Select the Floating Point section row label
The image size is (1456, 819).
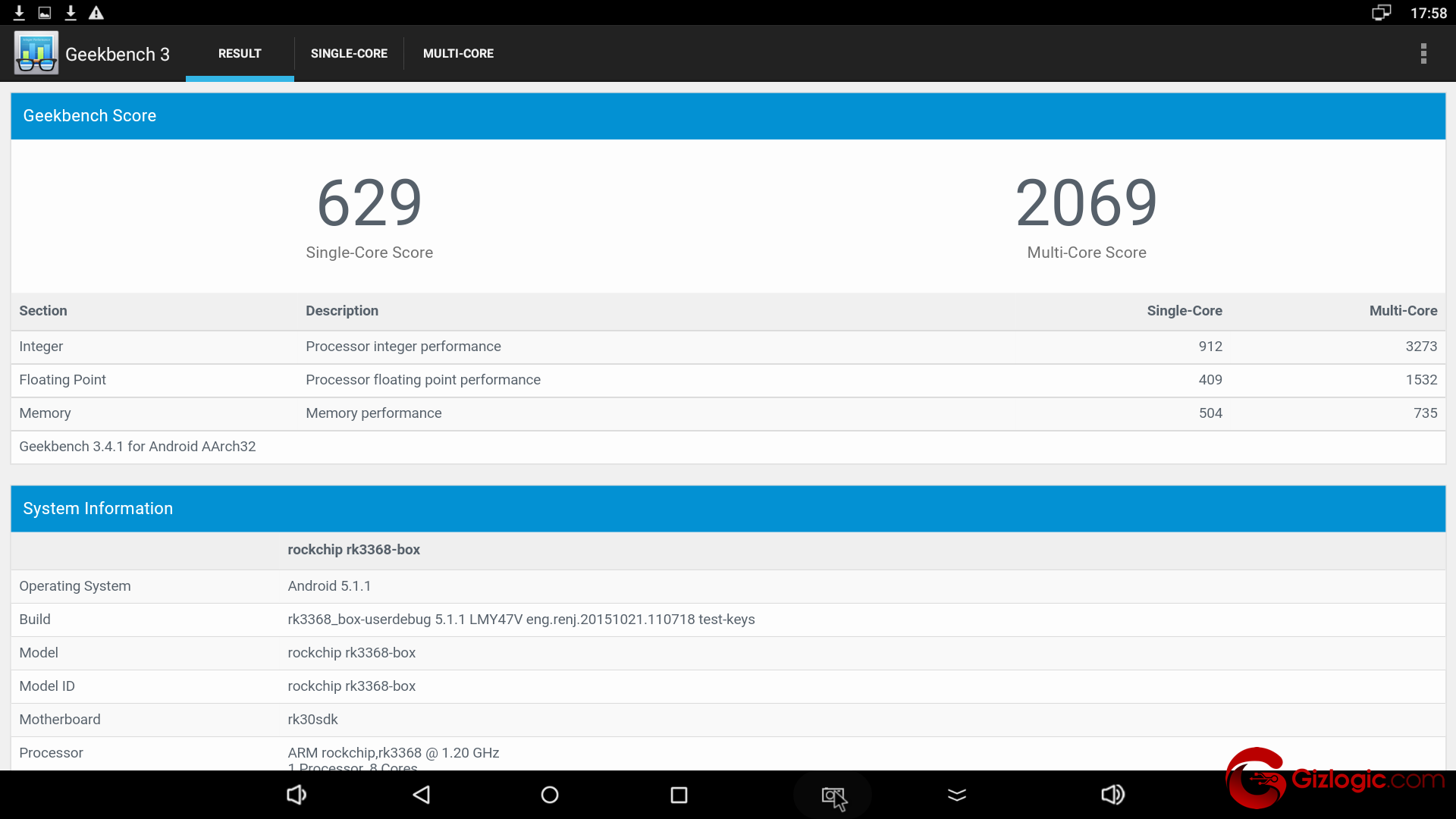click(62, 380)
